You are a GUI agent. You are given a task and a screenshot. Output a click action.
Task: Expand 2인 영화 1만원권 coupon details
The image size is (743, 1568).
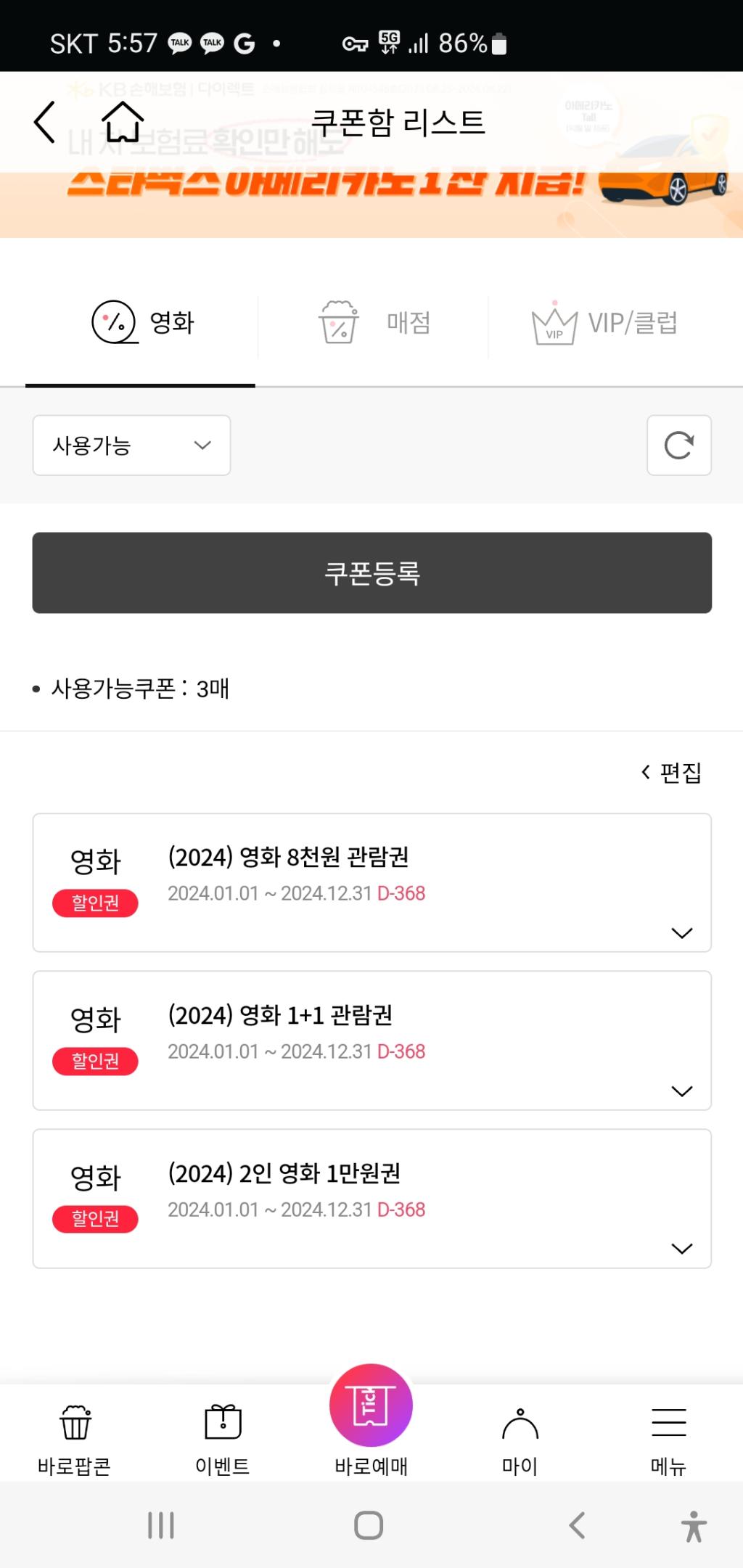[x=682, y=1248]
